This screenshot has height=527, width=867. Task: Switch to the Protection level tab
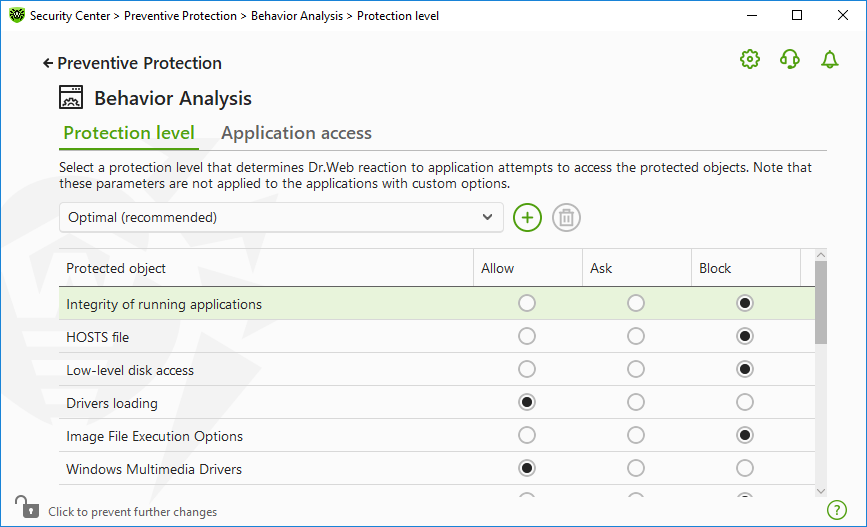click(129, 133)
